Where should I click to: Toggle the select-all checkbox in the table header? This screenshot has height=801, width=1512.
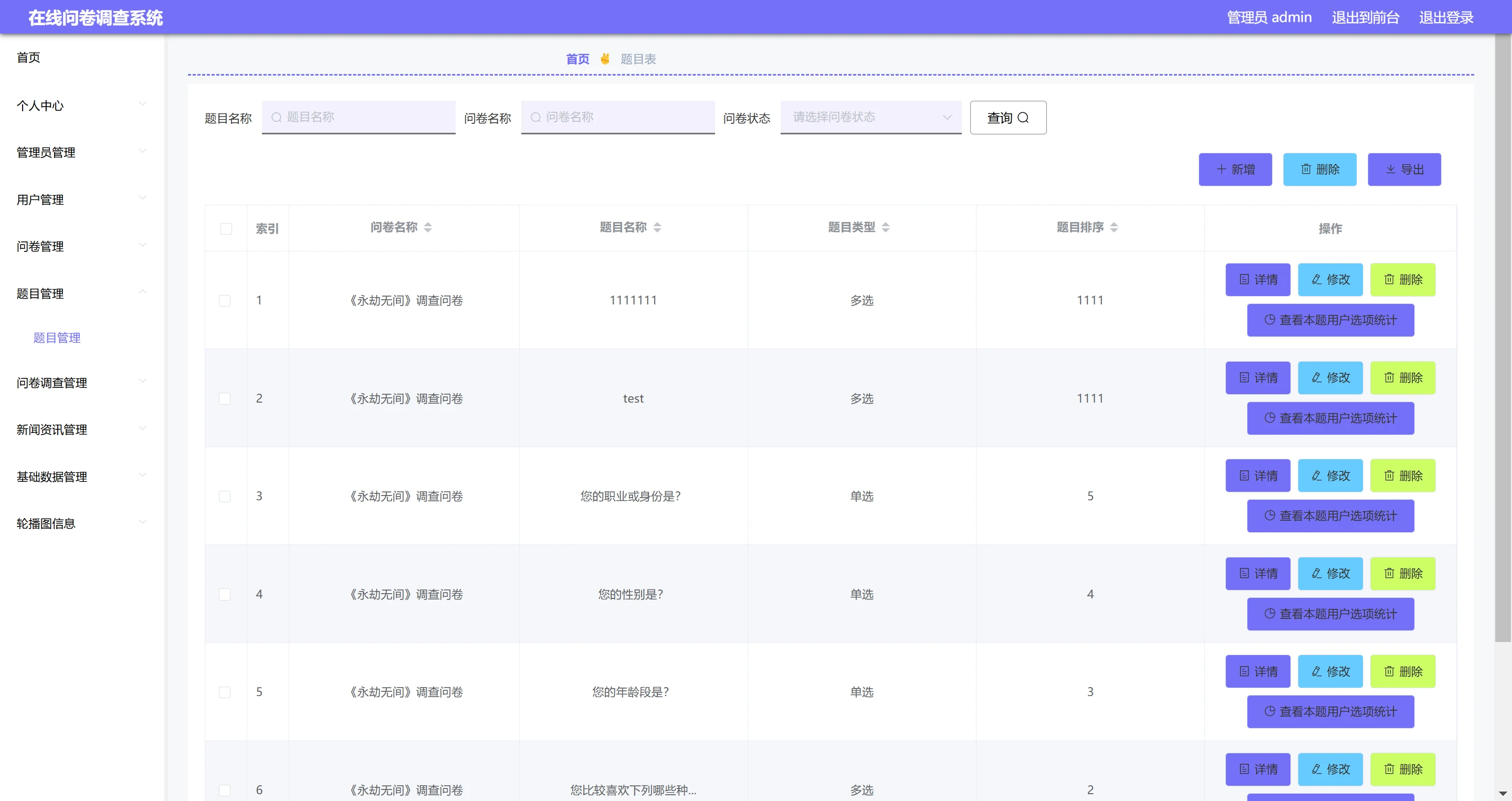[x=226, y=229]
